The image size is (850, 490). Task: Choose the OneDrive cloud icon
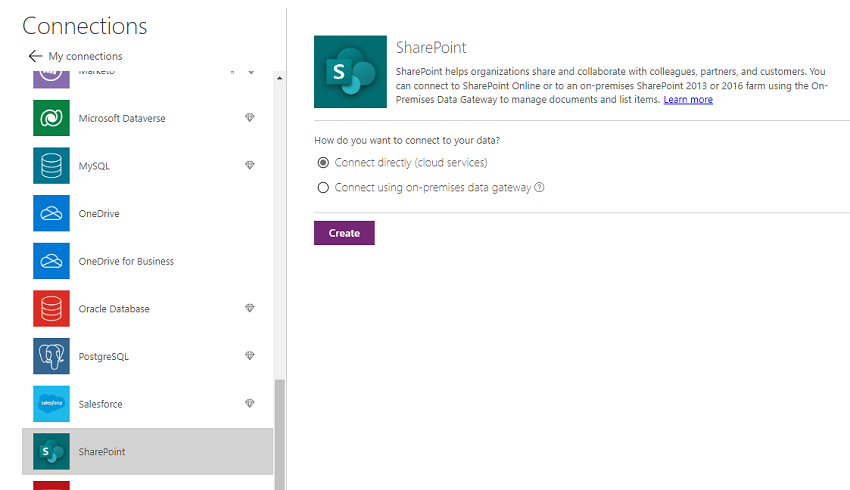tap(51, 214)
